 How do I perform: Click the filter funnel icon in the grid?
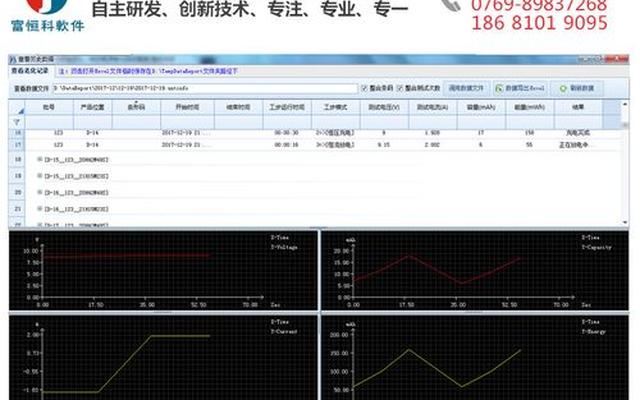tap(17, 122)
